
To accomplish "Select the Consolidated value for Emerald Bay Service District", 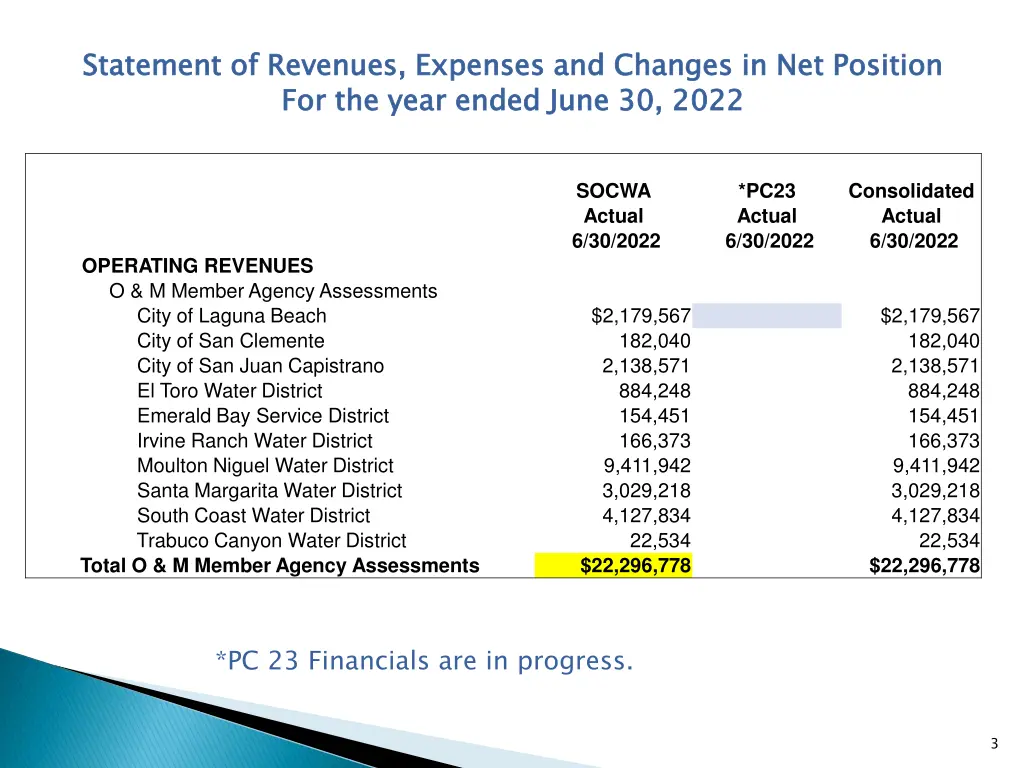I will coord(944,416).
